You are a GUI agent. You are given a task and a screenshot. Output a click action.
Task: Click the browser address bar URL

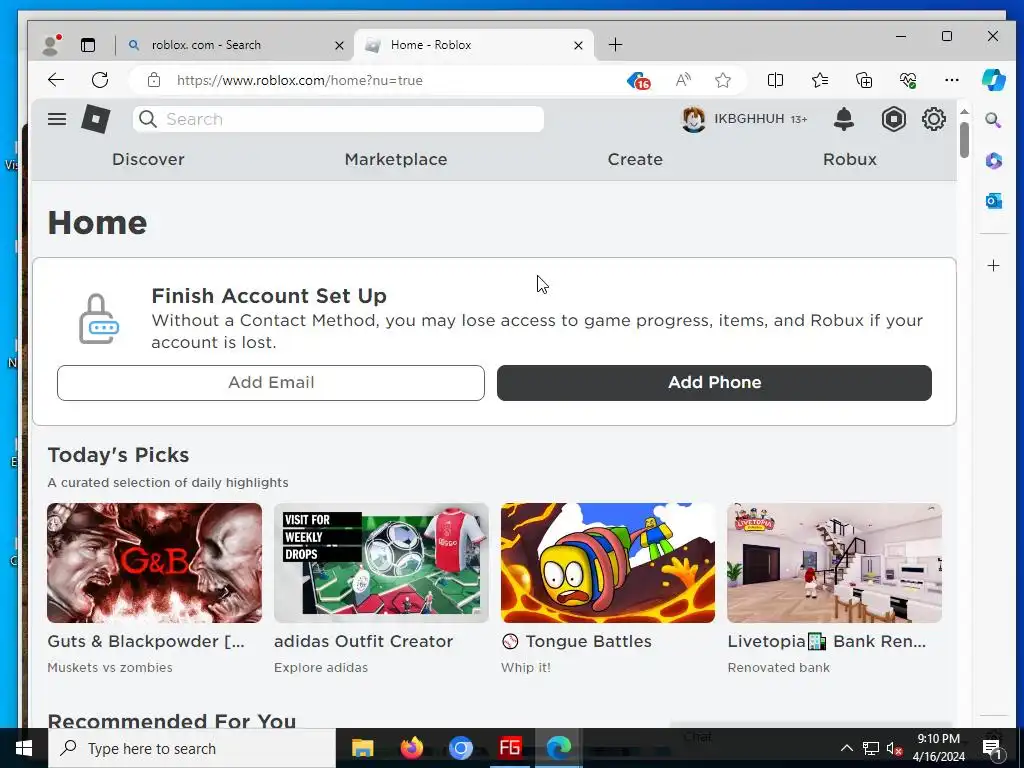click(300, 80)
